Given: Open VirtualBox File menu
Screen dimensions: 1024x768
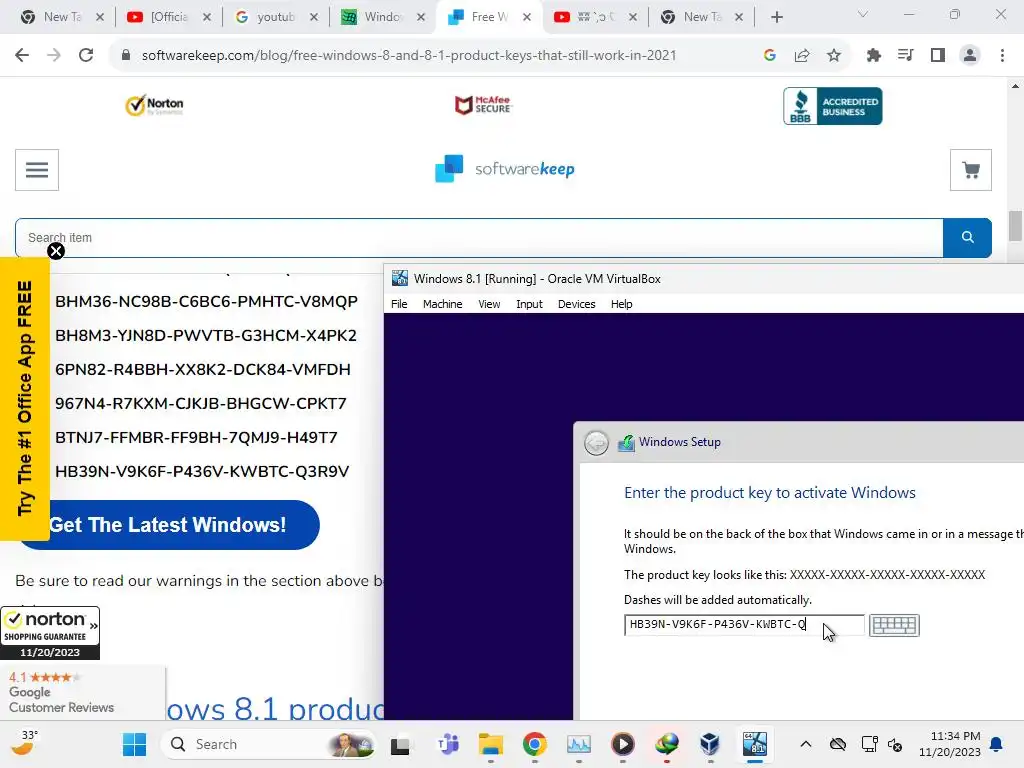Looking at the screenshot, I should [x=399, y=304].
